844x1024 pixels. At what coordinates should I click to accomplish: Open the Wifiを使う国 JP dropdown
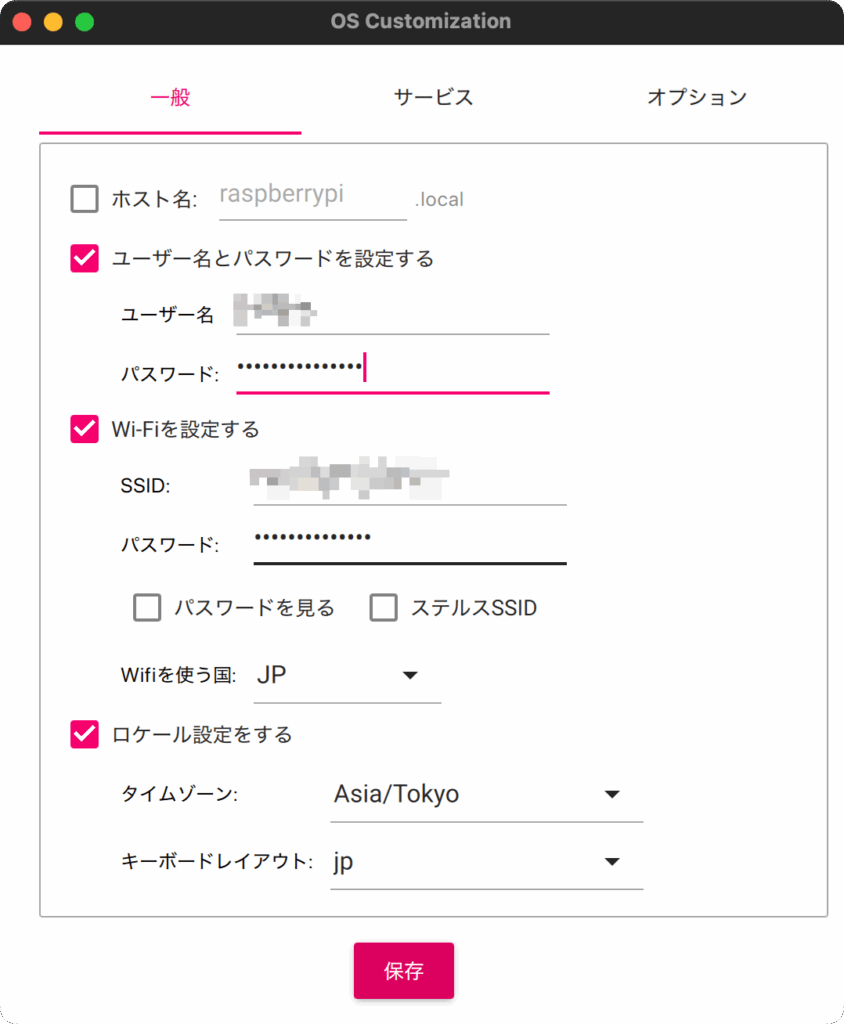click(347, 675)
